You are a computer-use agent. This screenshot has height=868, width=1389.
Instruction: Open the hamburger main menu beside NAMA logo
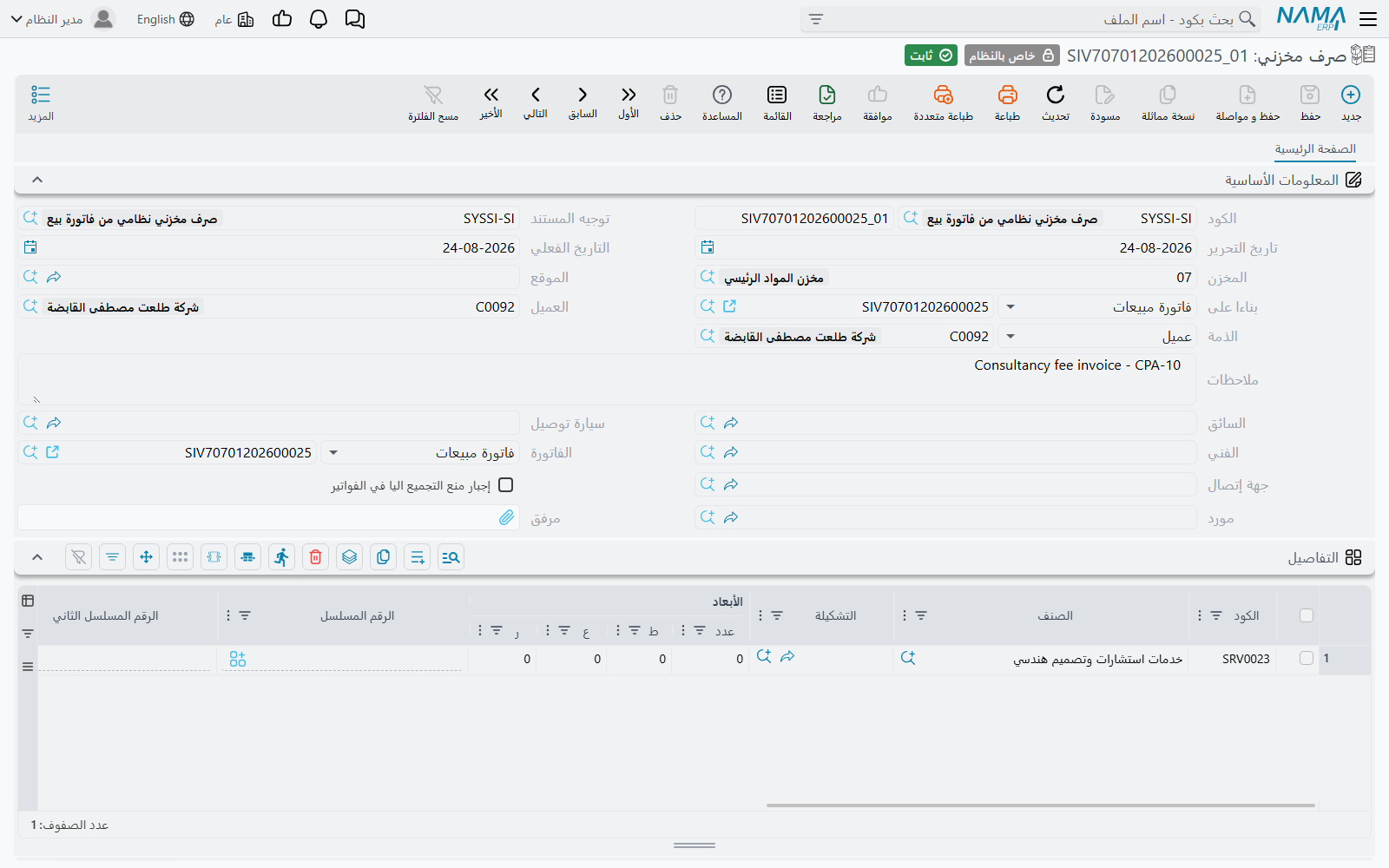tap(1368, 19)
